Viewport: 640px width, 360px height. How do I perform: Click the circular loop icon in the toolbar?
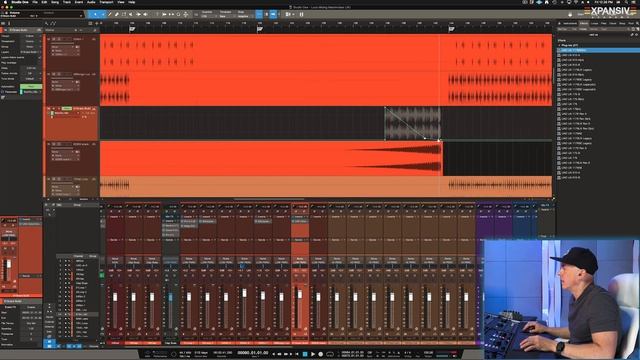coord(178,15)
